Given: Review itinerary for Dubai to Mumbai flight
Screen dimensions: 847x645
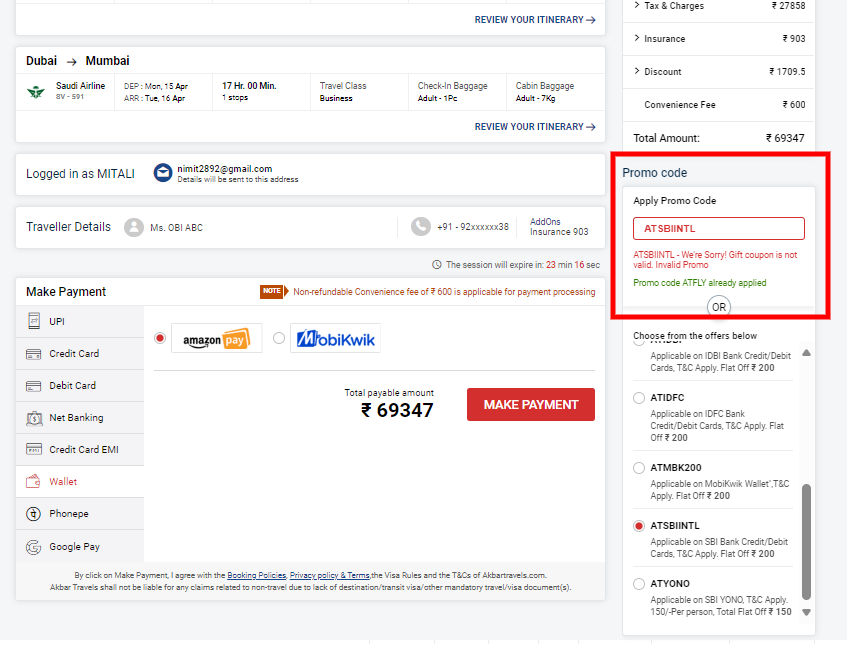Looking at the screenshot, I should click(x=535, y=127).
